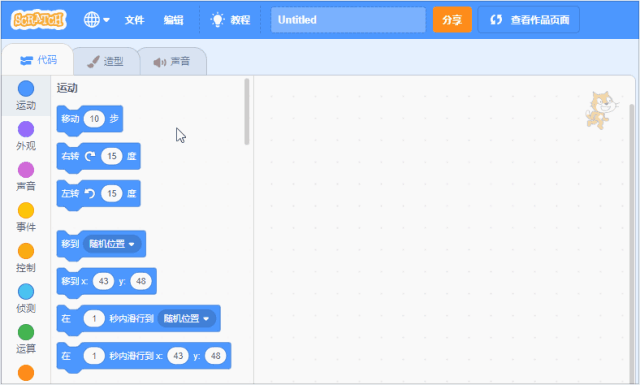Open the language globe menu

click(96, 20)
